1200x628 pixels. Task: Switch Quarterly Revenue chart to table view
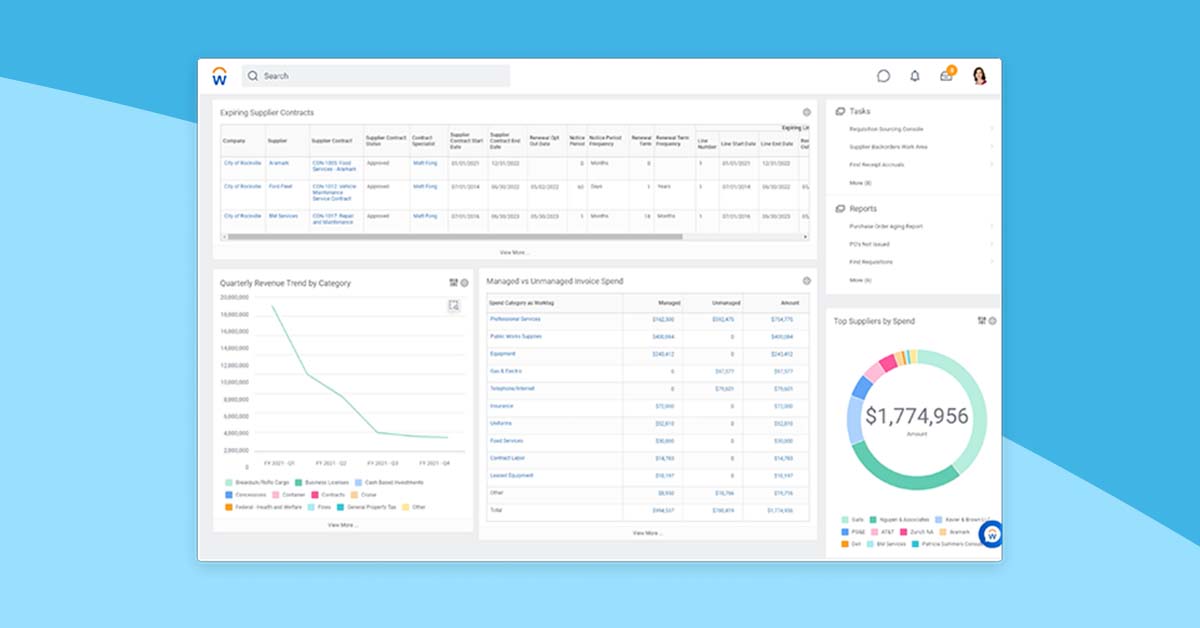pos(452,283)
